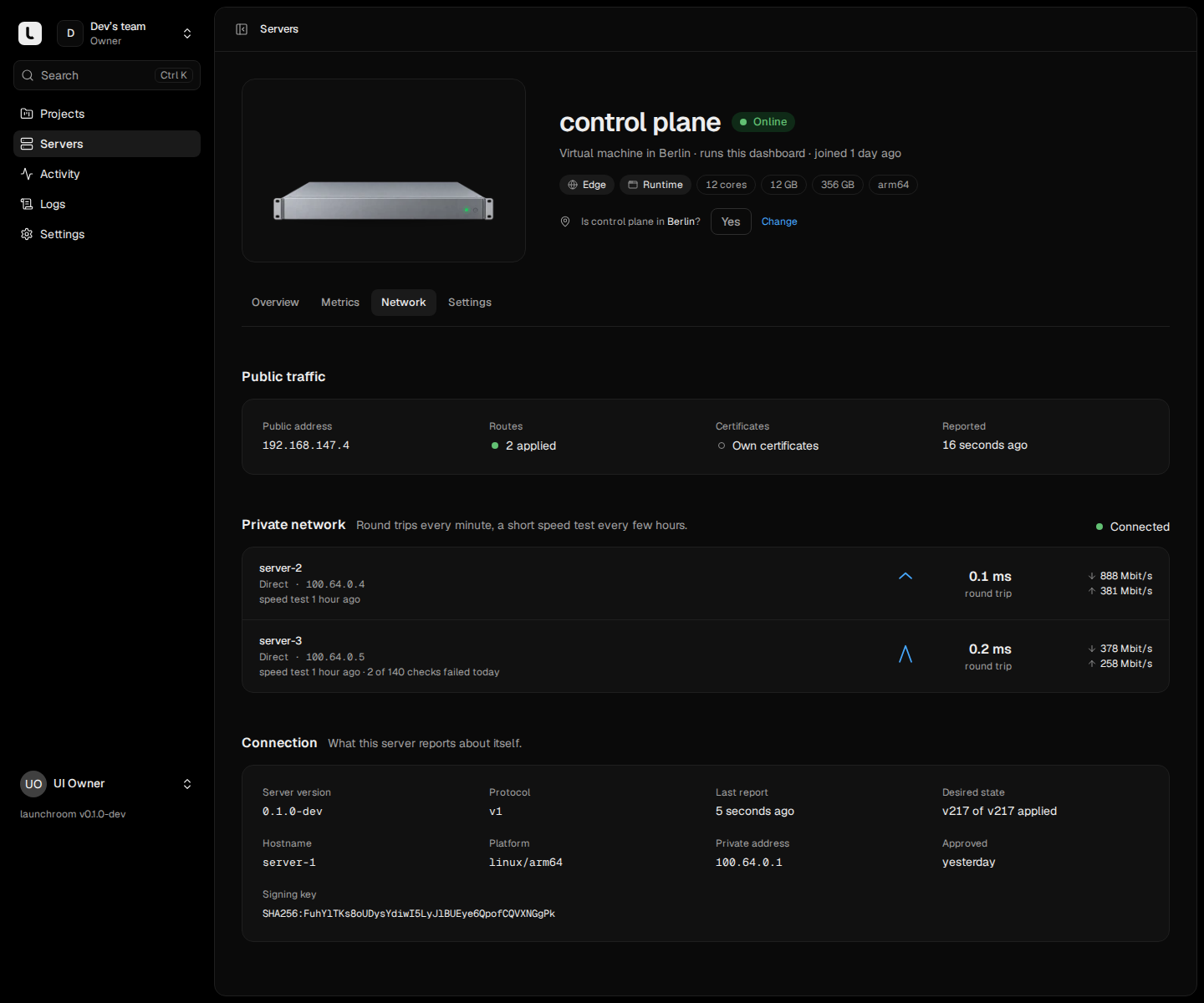1204x1003 pixels.
Task: Click the Settings gear icon in sidebar
Action: (27, 234)
